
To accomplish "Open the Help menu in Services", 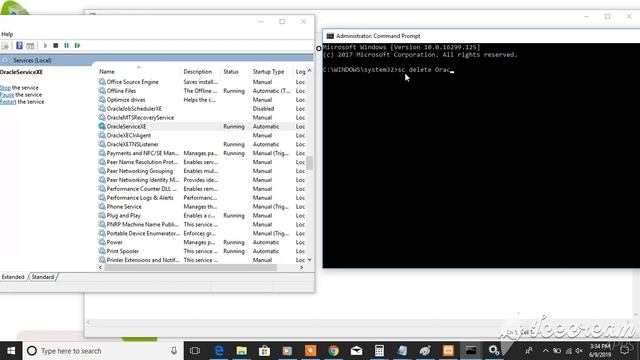I will [7, 34].
